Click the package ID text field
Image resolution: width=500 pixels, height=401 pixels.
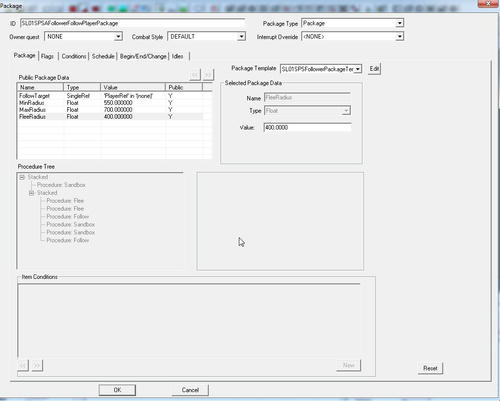point(132,23)
